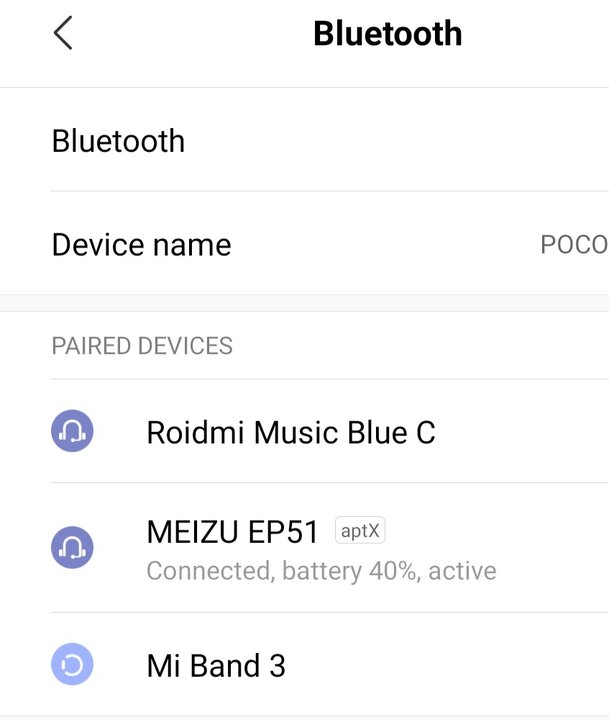Open the MEIZU EP51 paired device entry
Screen dimensions: 609x720
click(304, 547)
